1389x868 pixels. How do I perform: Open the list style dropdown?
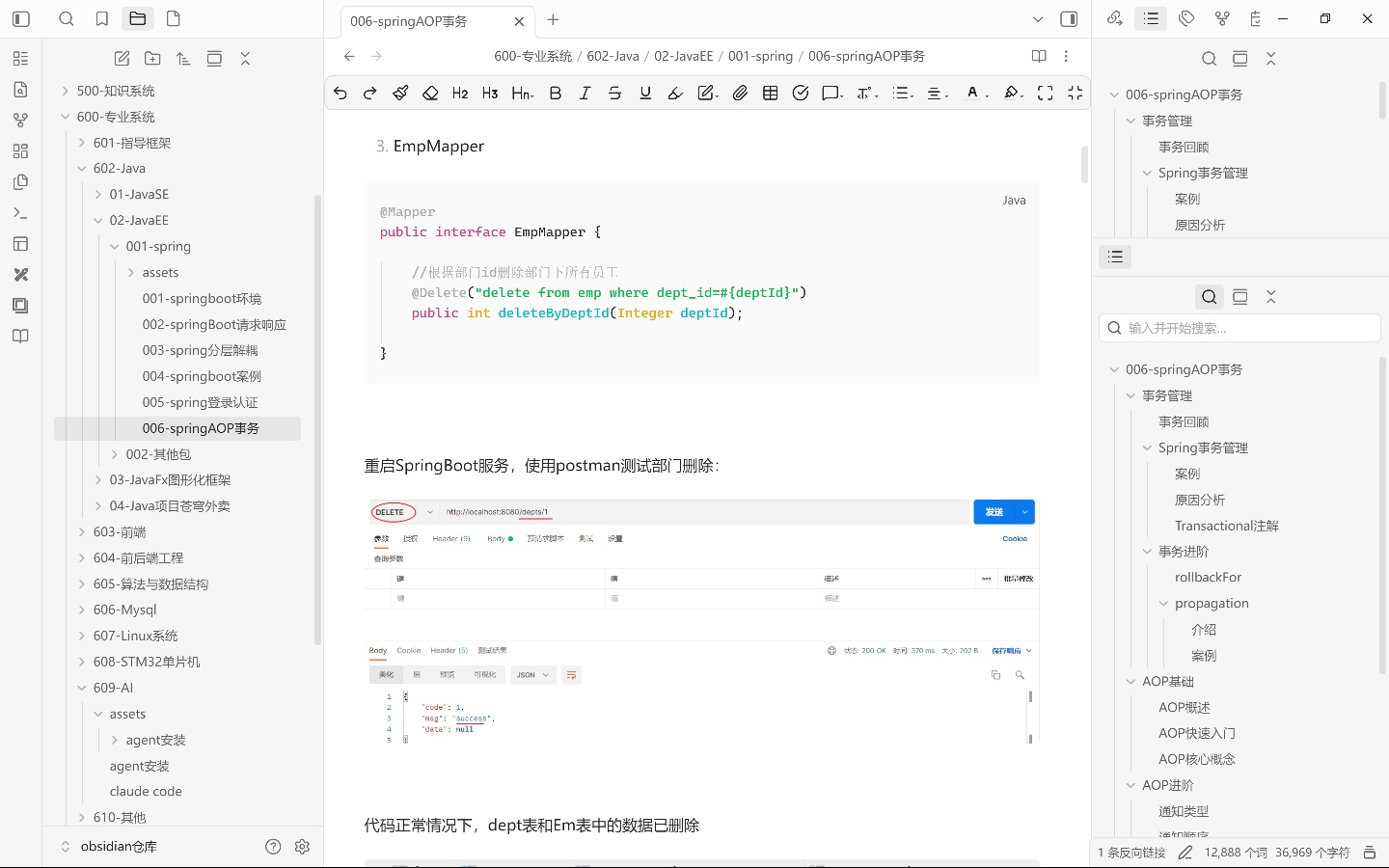[x=903, y=93]
